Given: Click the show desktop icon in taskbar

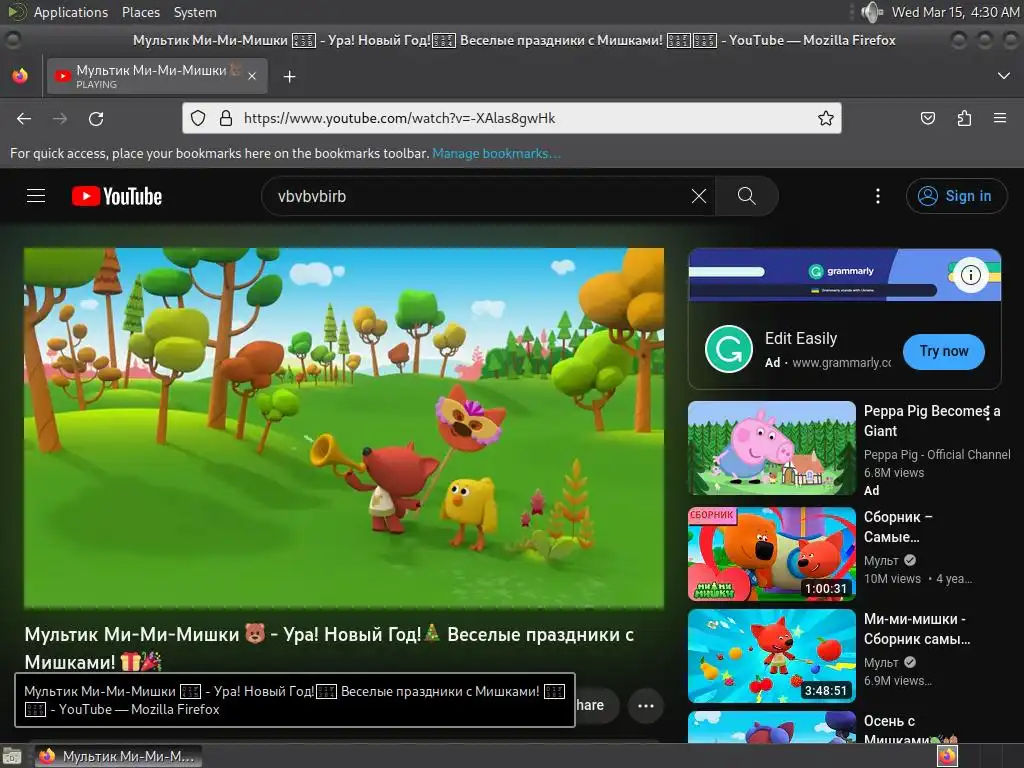Looking at the screenshot, I should 12,756.
